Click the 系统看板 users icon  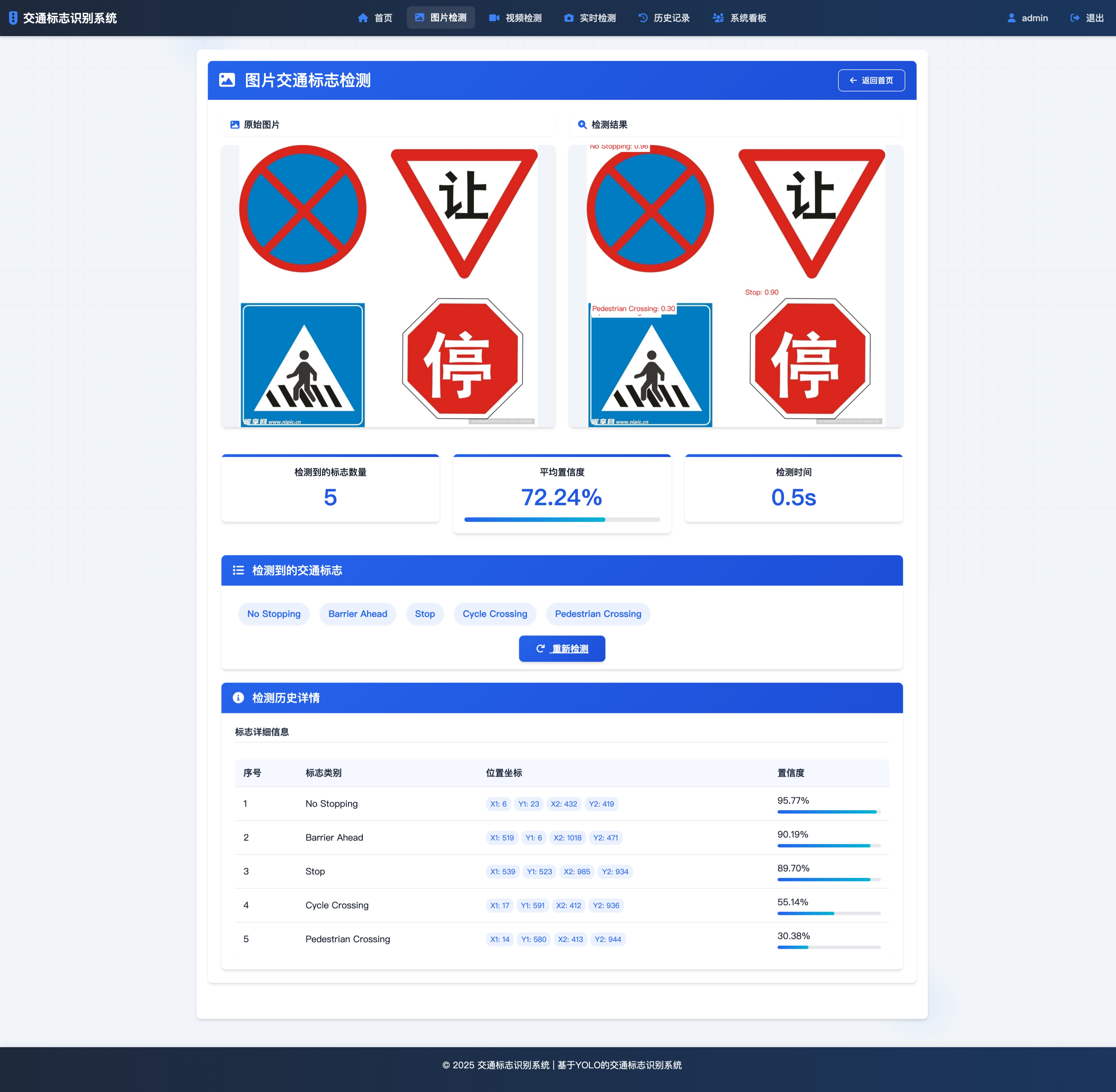click(x=718, y=18)
